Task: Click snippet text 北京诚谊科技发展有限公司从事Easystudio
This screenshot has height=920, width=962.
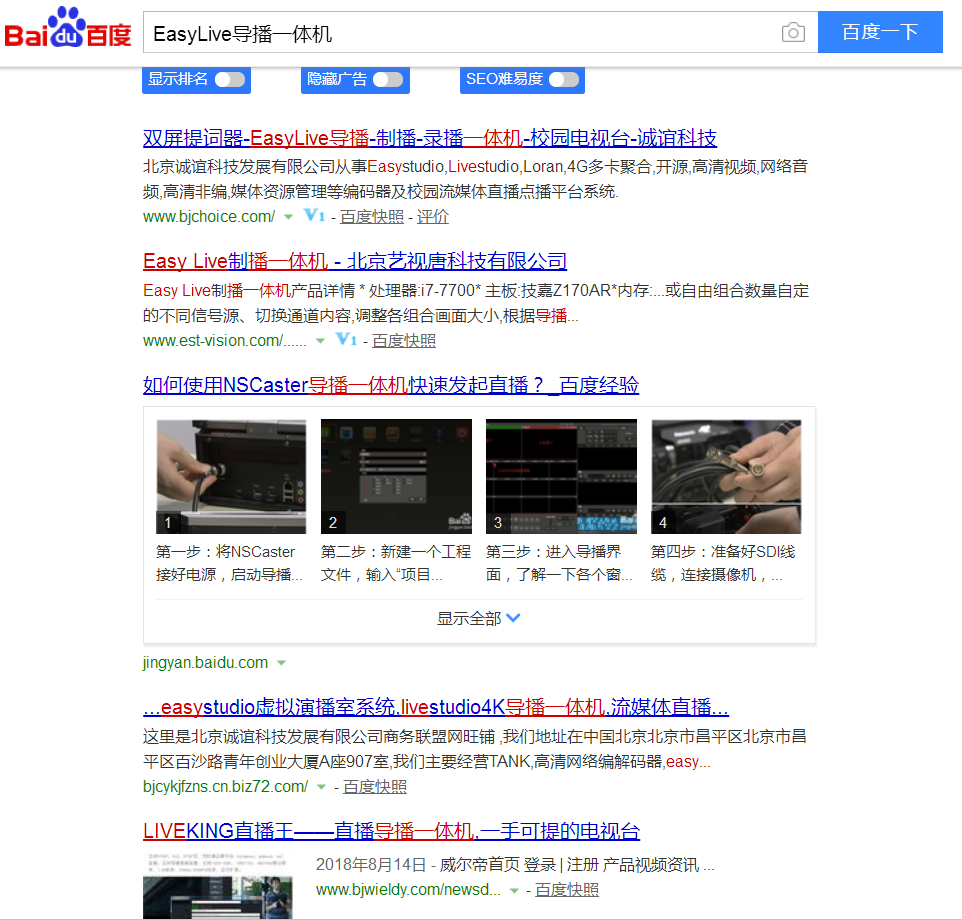Action: [x=475, y=179]
